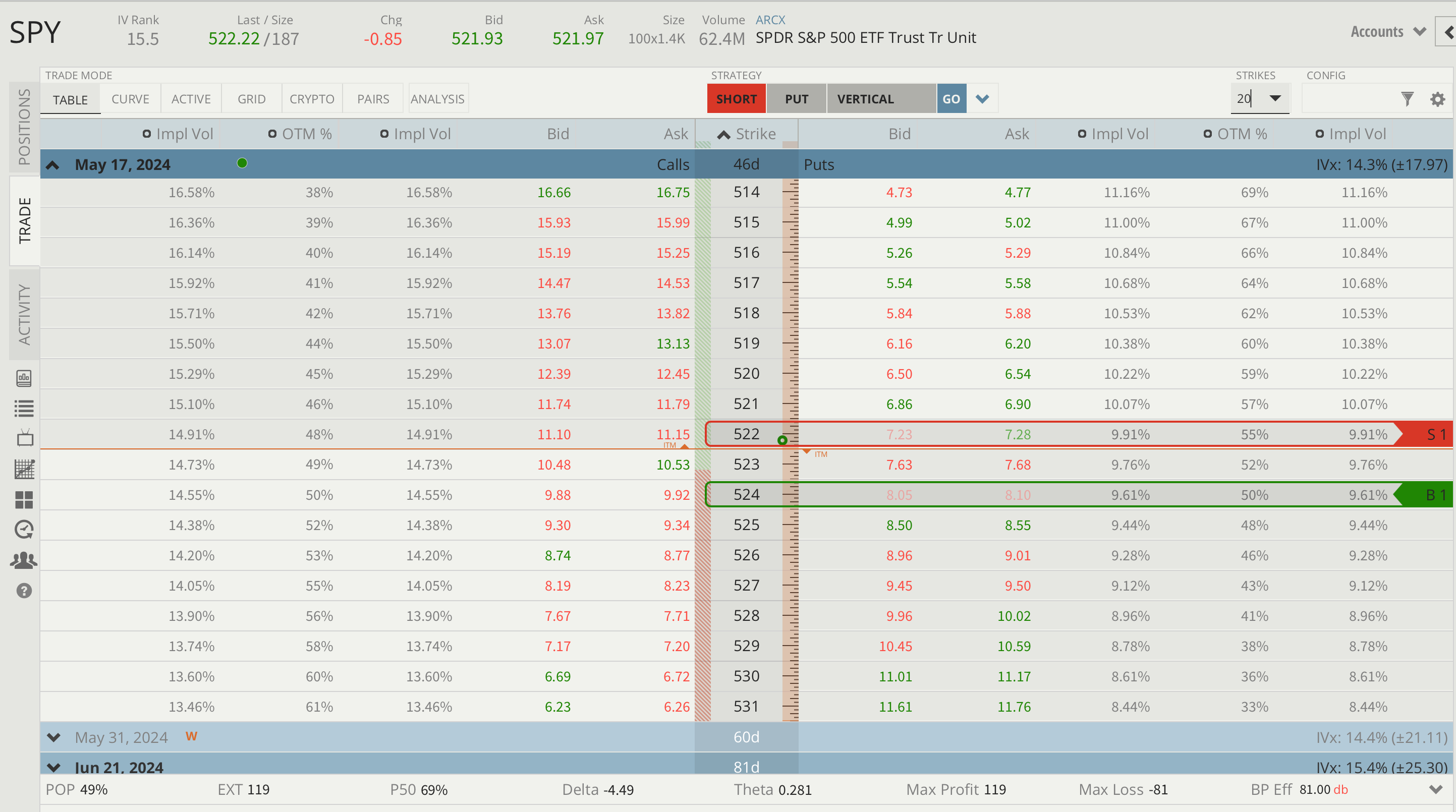This screenshot has width=1456, height=812.
Task: Switch to the CURVE trade mode tab
Action: [x=130, y=99]
